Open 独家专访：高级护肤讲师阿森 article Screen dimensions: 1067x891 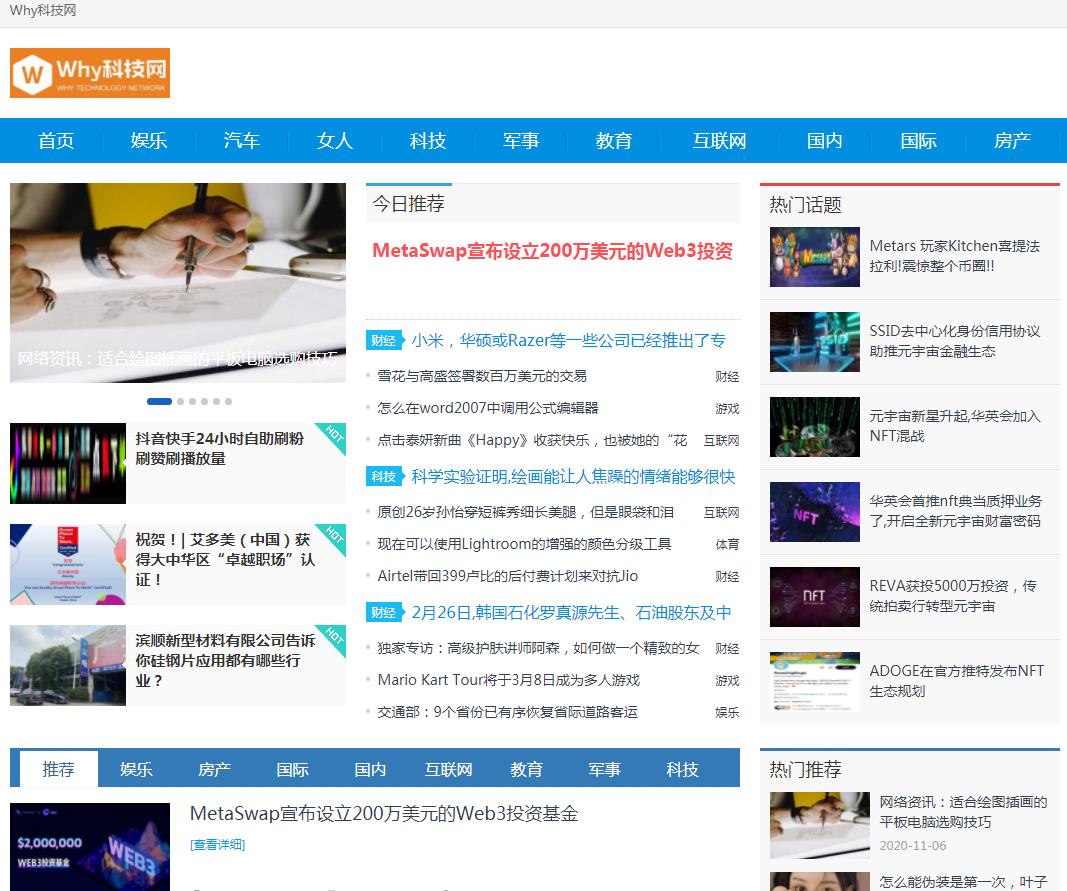pyautogui.click(x=538, y=648)
